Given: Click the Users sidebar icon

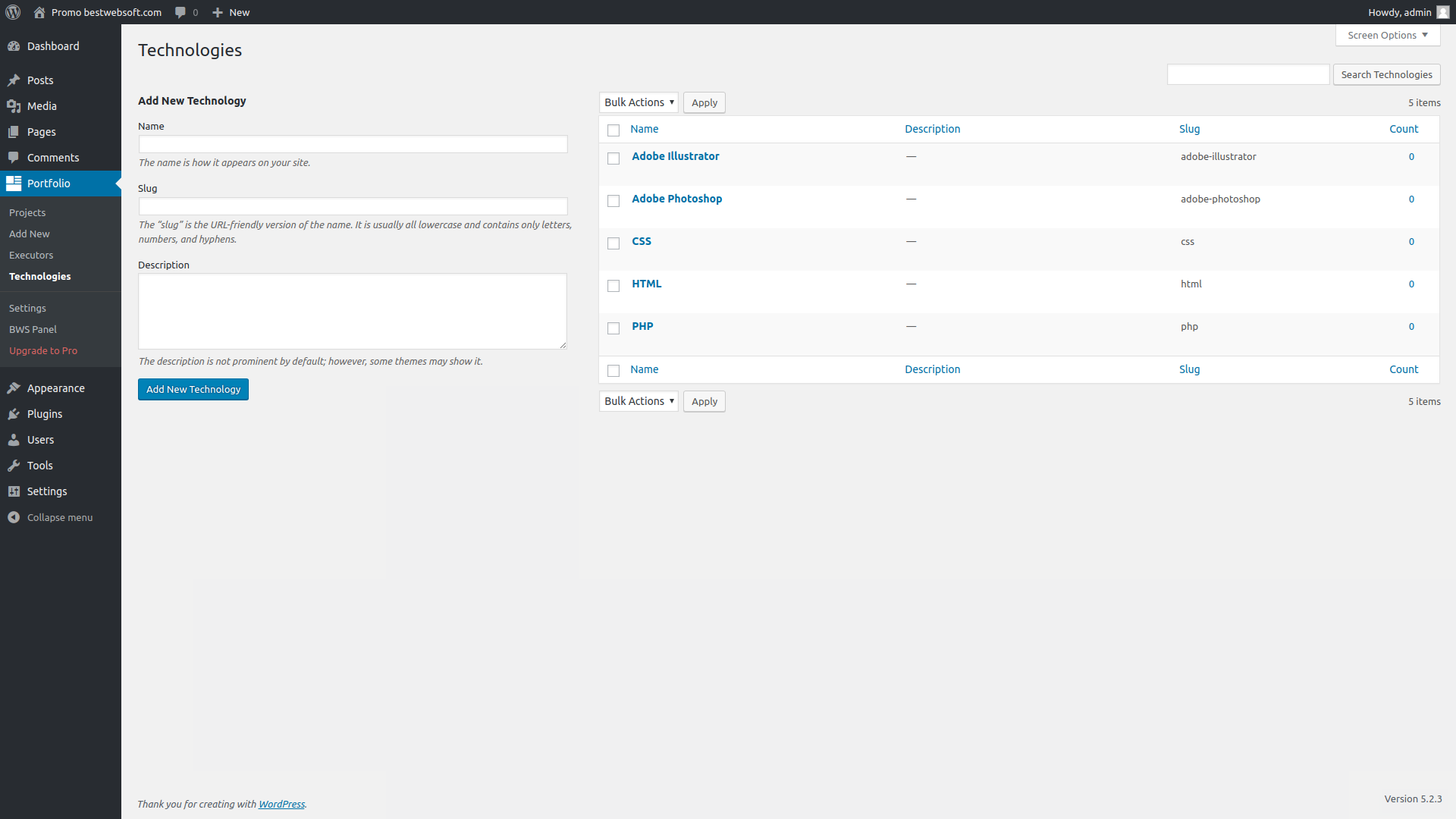Looking at the screenshot, I should (x=15, y=439).
